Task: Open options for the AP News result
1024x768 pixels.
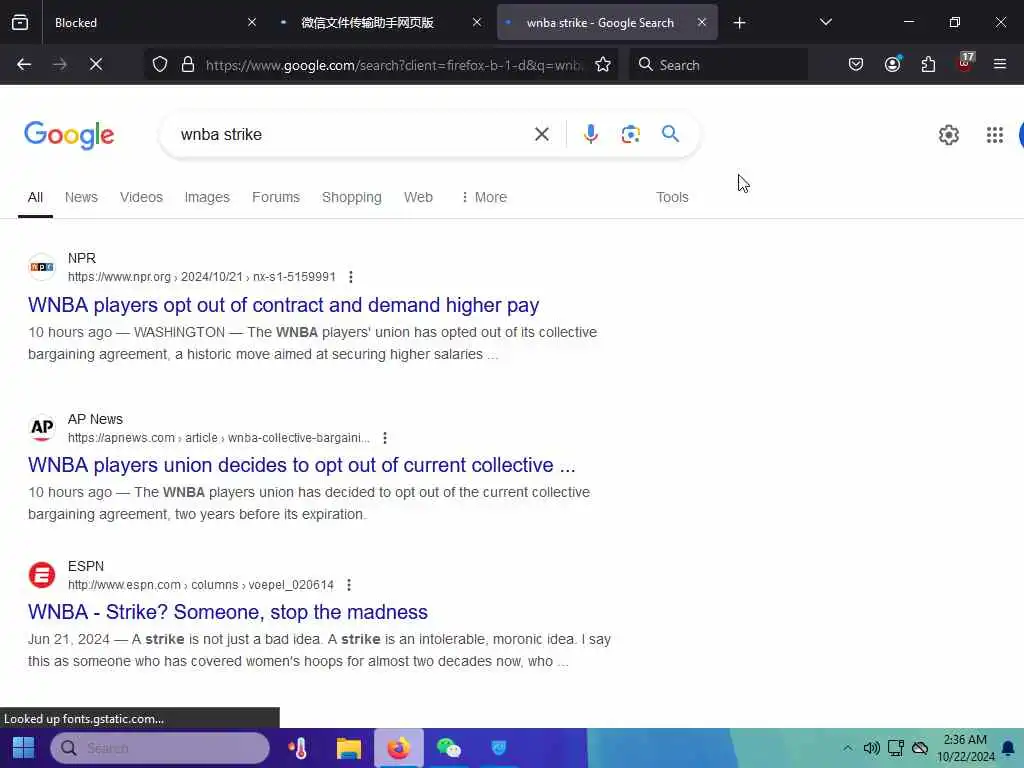Action: (x=385, y=438)
